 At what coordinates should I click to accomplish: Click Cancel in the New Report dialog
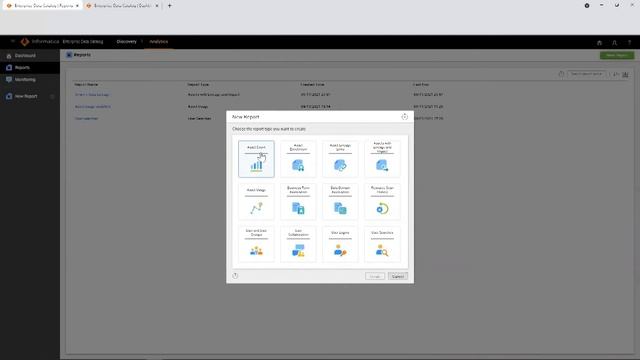[398, 276]
